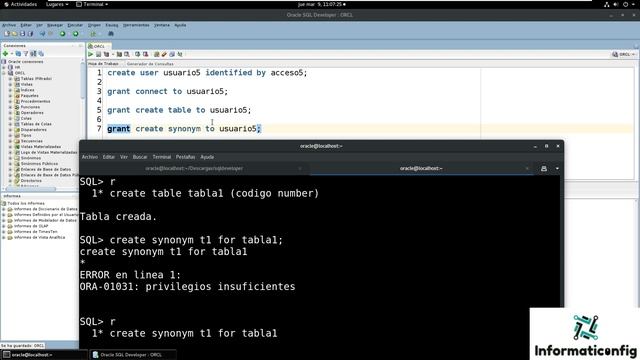640x360 pixels.
Task: Click the new tab icon in terminal window
Action: [x=544, y=168]
